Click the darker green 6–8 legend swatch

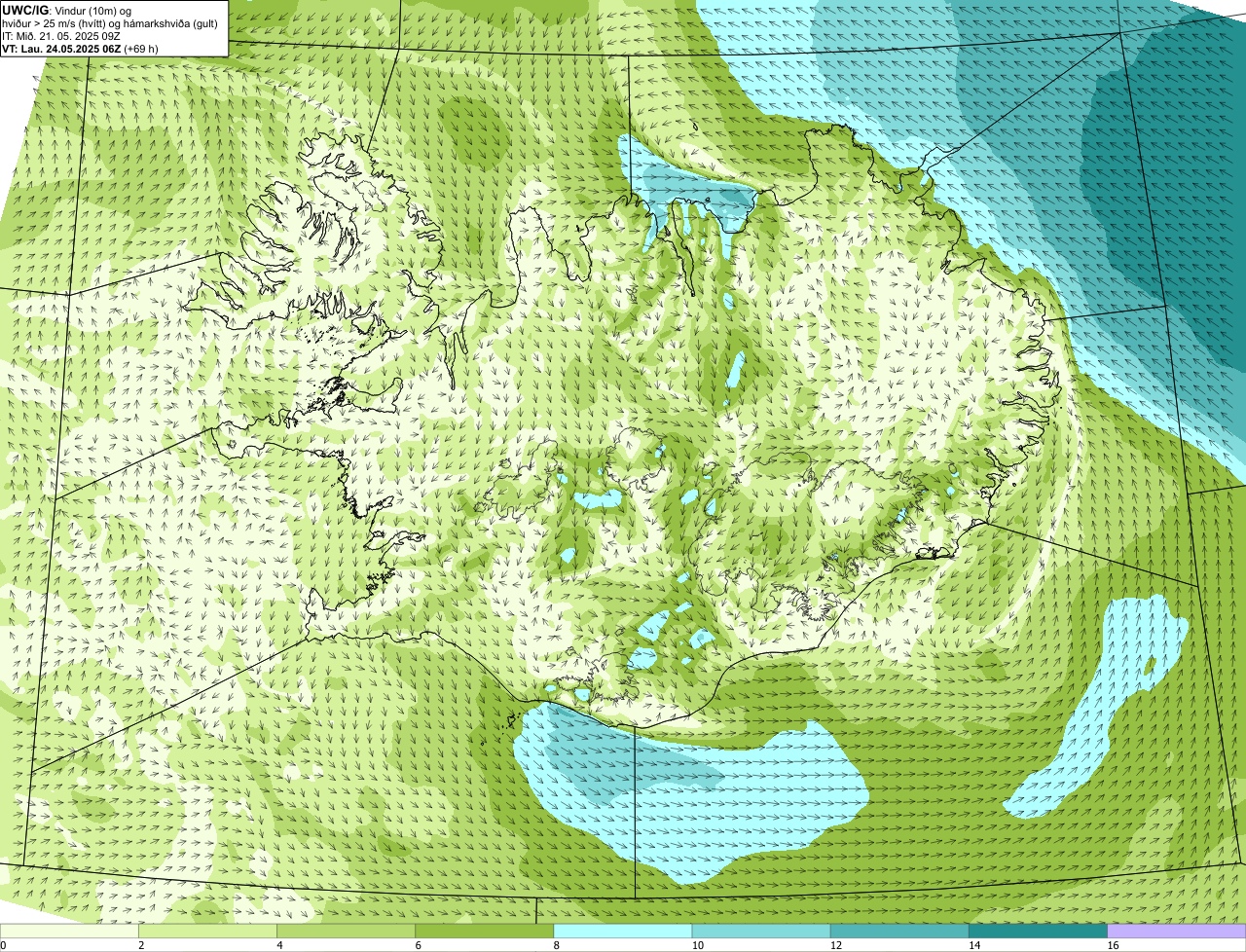(485, 932)
